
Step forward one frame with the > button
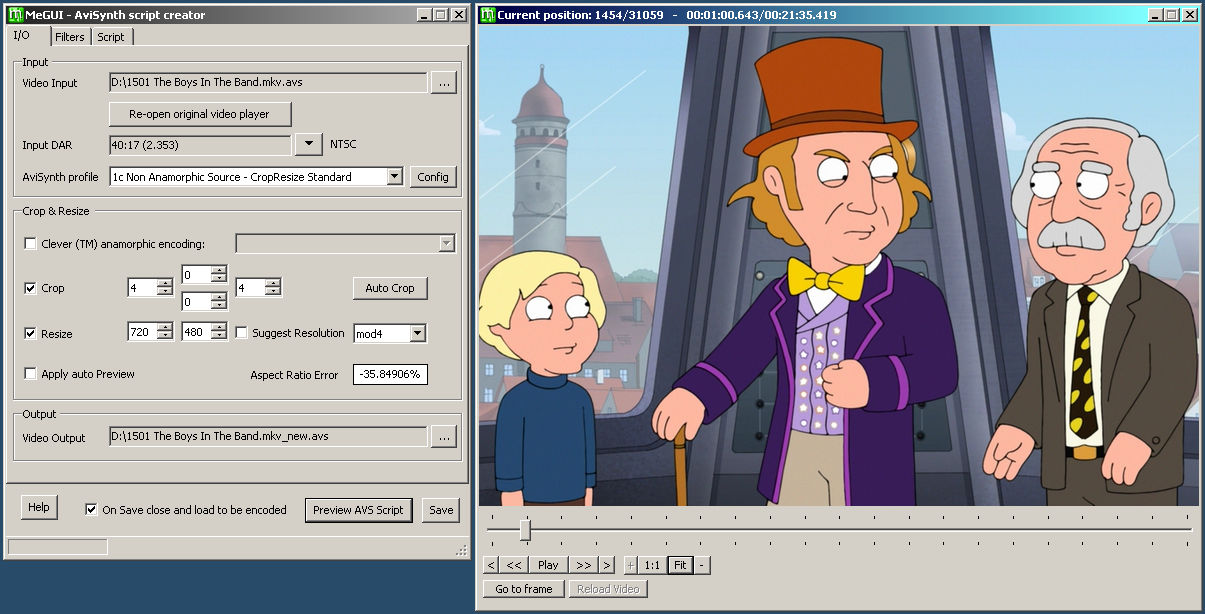[606, 565]
